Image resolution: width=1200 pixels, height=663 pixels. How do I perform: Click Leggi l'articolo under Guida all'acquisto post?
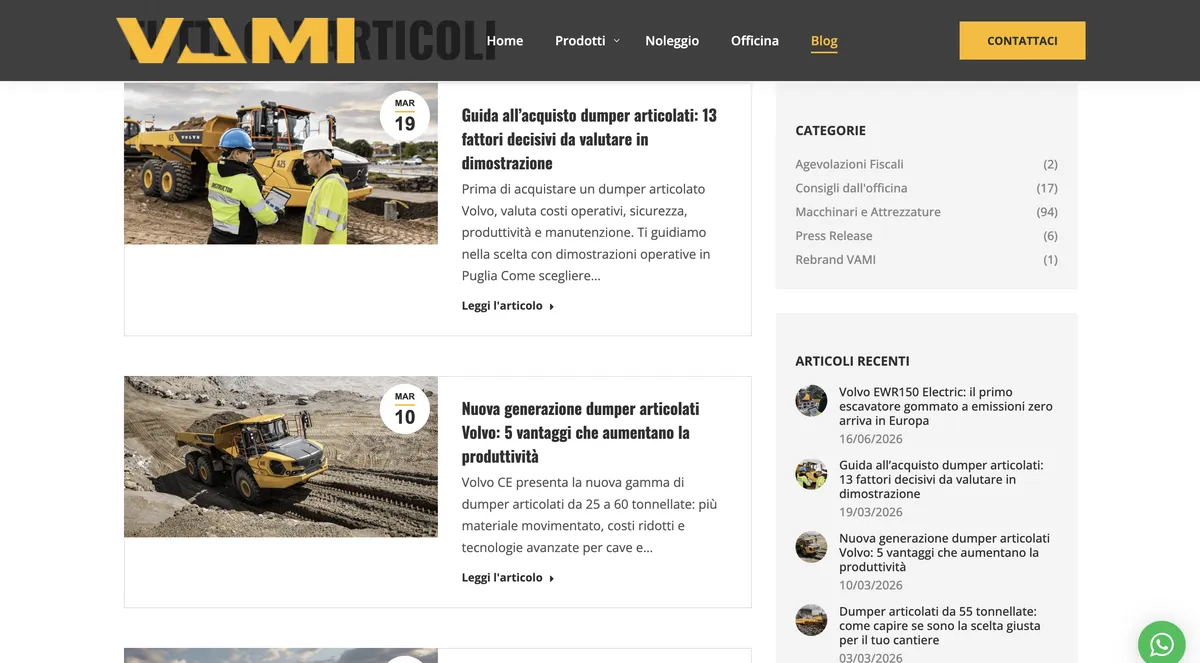tap(508, 306)
